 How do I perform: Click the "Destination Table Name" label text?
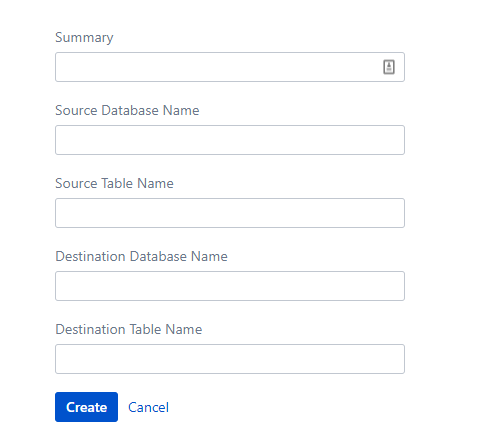[x=129, y=329]
